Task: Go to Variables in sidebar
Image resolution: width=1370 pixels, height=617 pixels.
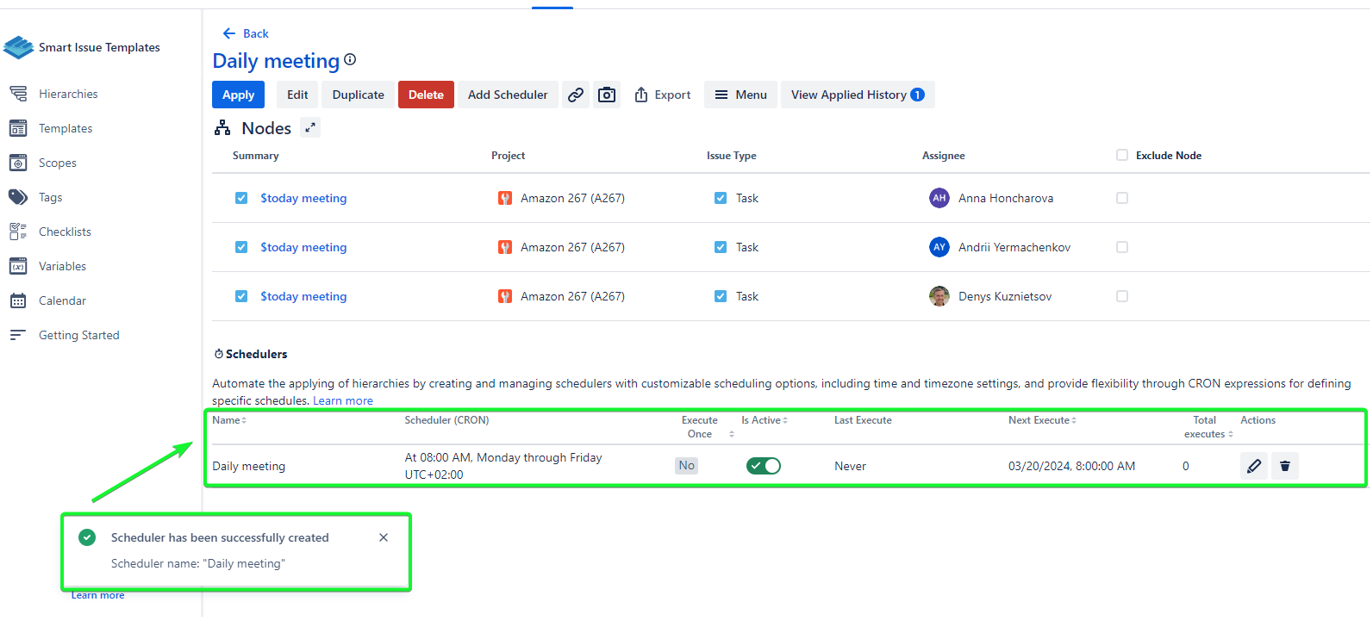Action: (62, 266)
